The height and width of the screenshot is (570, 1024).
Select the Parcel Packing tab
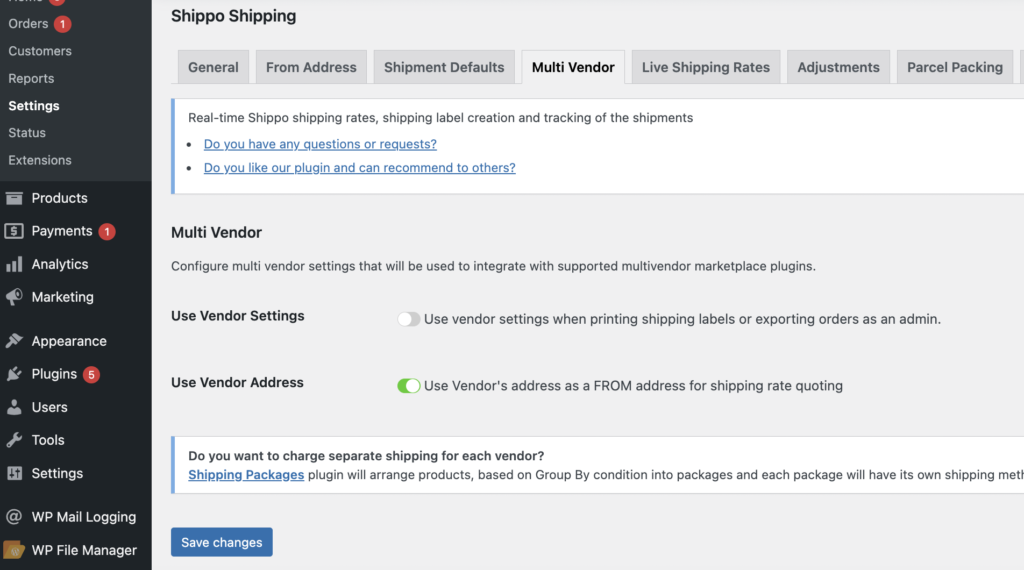[x=954, y=67]
